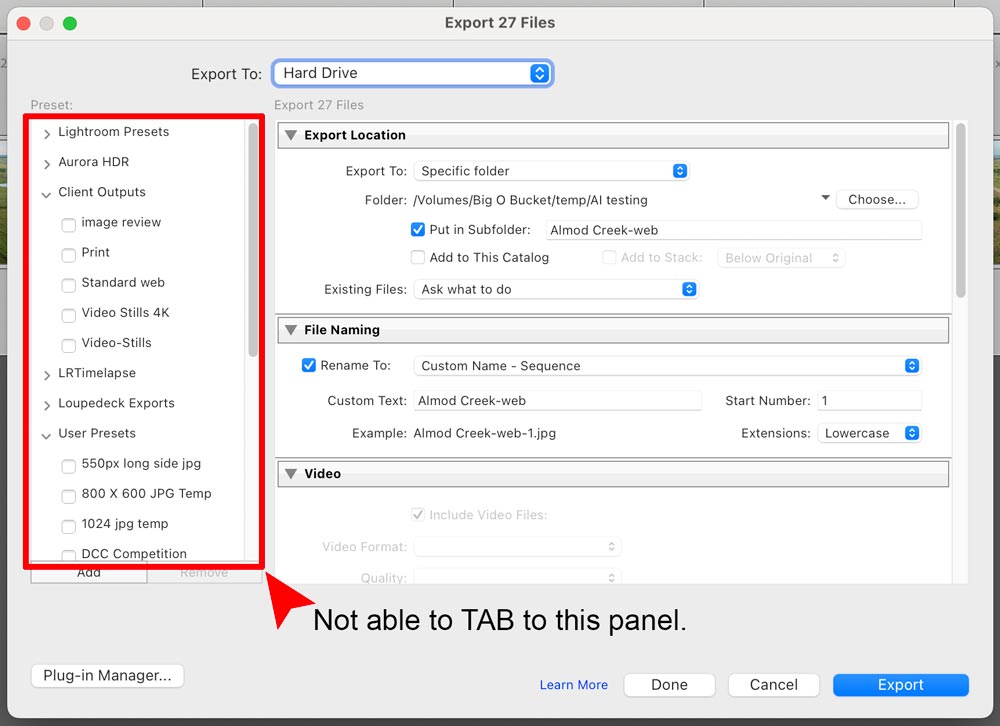This screenshot has height=726, width=1000.
Task: Click the blue Export button
Action: [x=901, y=685]
